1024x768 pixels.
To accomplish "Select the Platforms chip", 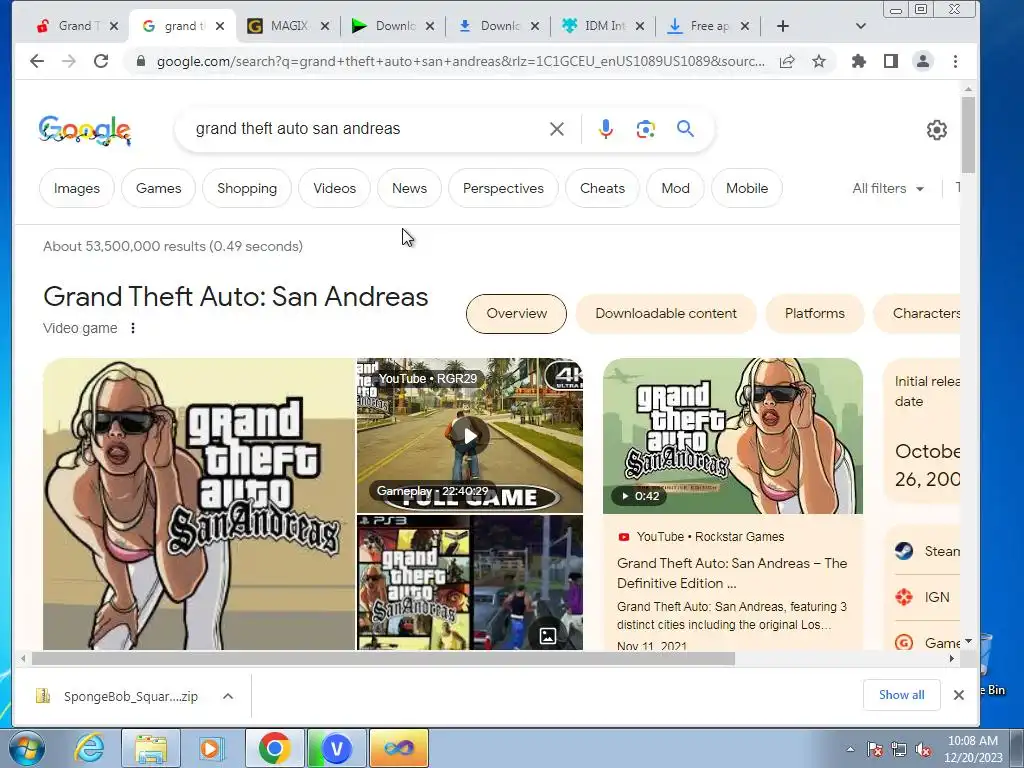I will coord(814,313).
